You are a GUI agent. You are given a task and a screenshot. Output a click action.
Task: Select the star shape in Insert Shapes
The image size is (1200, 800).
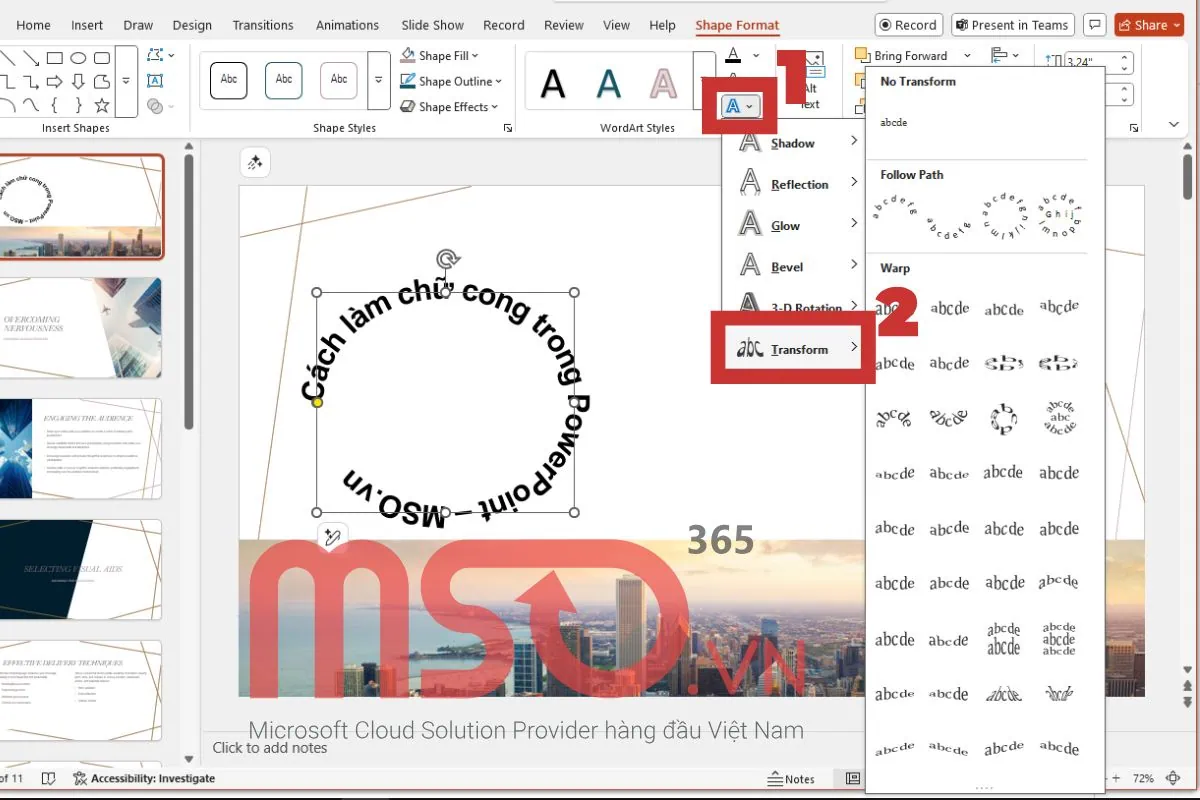(101, 105)
